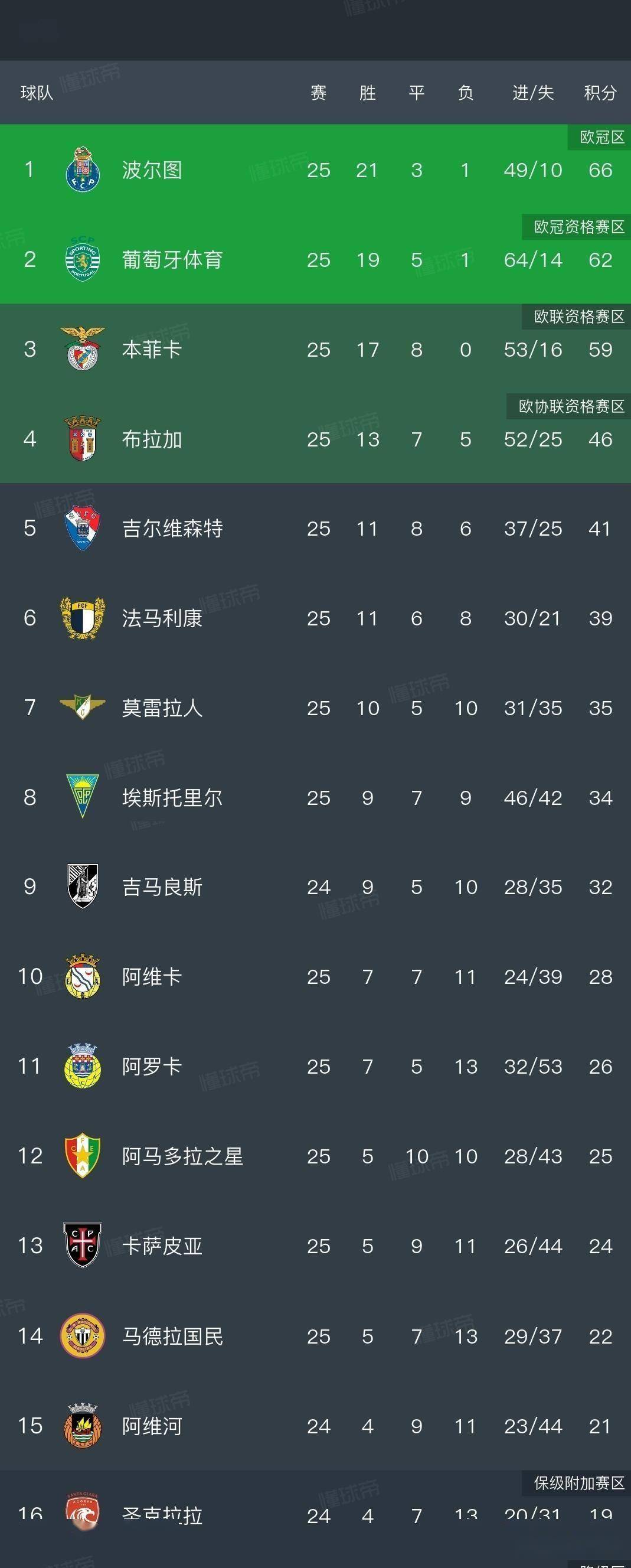This screenshot has width=631, height=1568.
Task: Open team name 波尔图
Action: [x=152, y=170]
